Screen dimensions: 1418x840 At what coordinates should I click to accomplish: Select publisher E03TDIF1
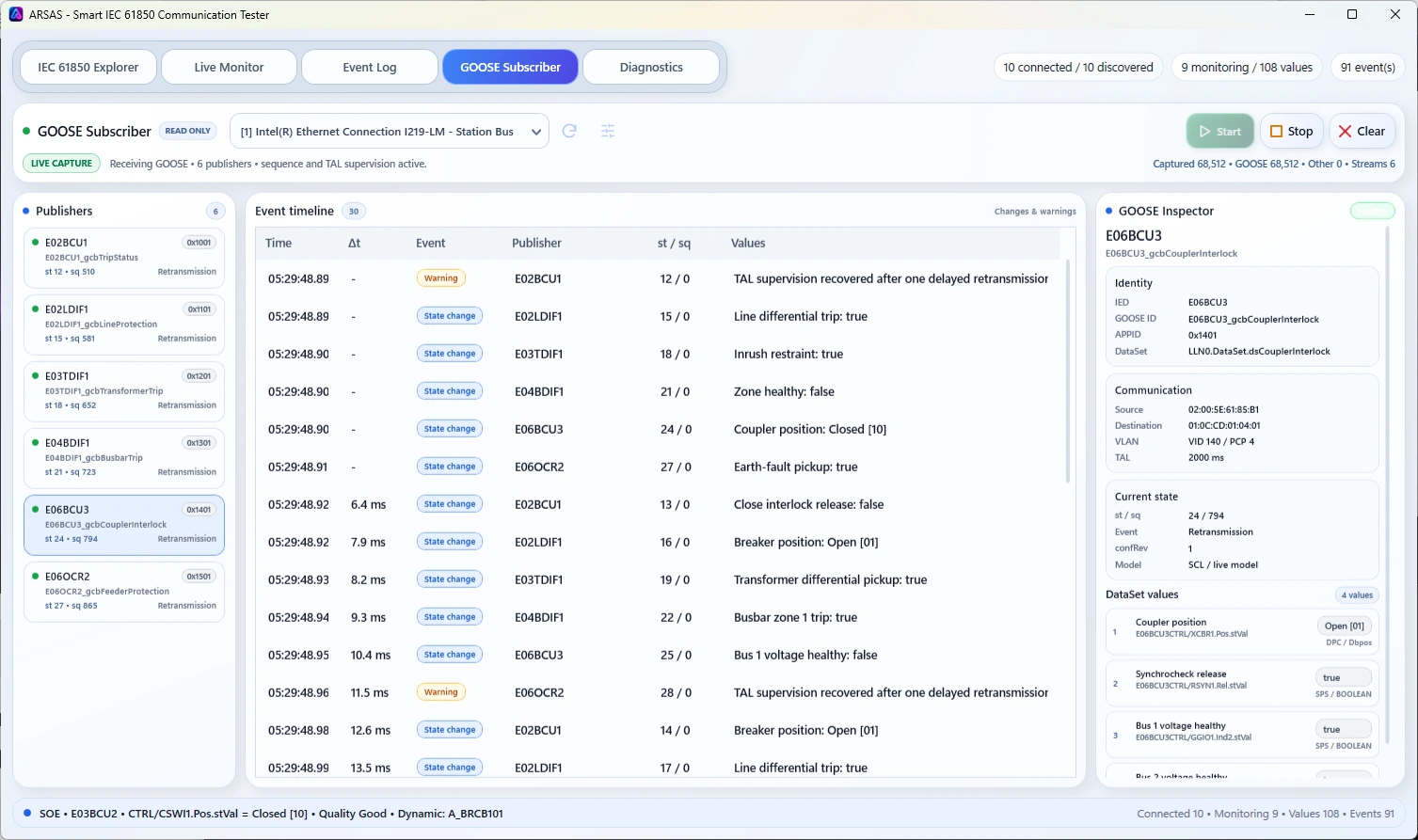[x=124, y=391]
